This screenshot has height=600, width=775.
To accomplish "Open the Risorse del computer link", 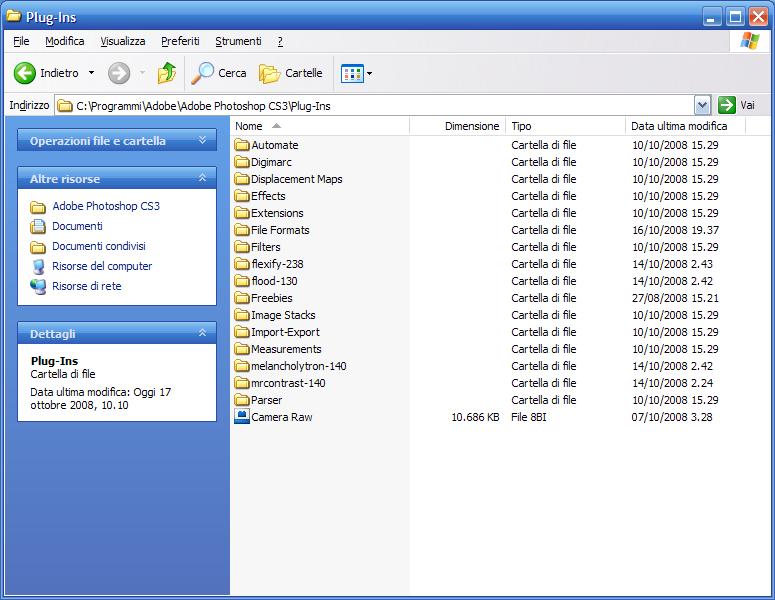I will coord(102,266).
